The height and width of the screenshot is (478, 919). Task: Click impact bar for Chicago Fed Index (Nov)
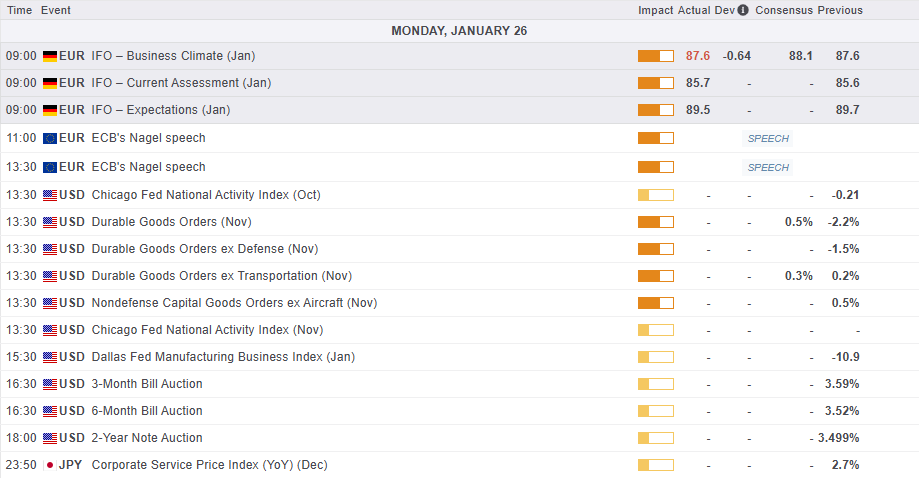click(x=655, y=330)
